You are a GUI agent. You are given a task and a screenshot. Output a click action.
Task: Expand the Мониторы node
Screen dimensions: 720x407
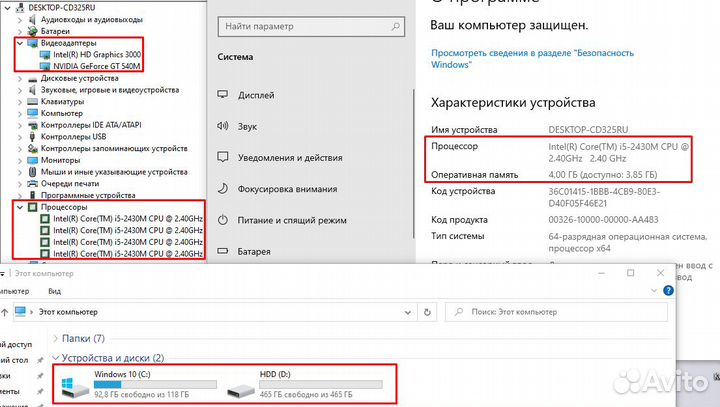click(20, 160)
